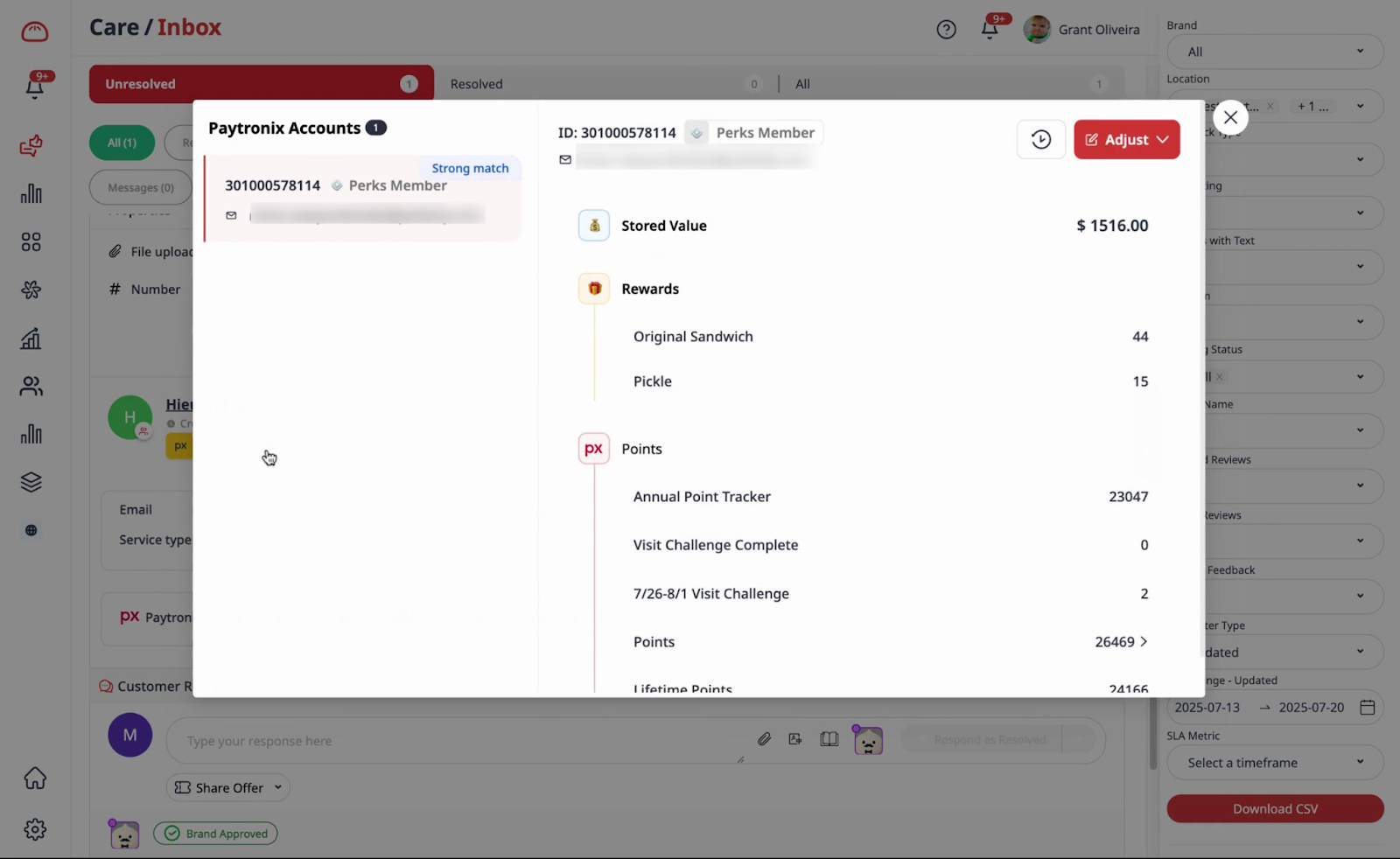Click the email envelope icon under the ID
This screenshot has height=859, width=1400.
point(565,160)
